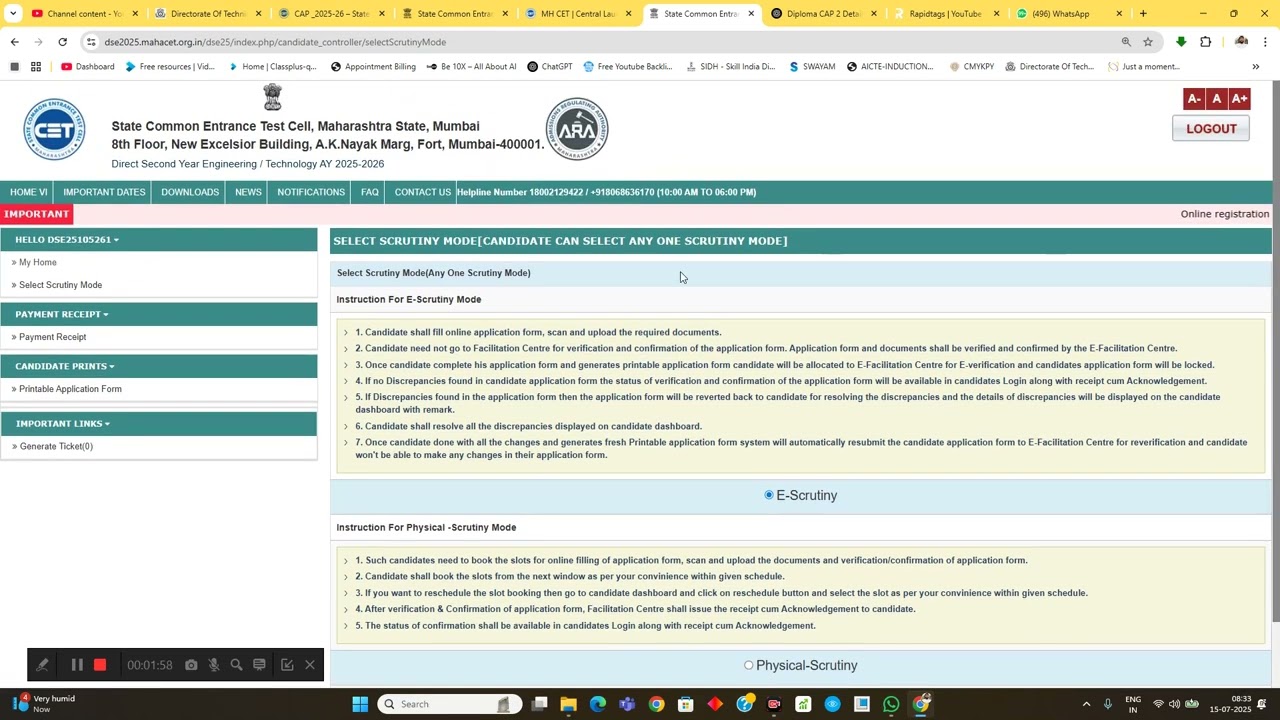The image size is (1280, 720).
Task: Open the Chrome extensions puzzle icon
Action: (1205, 42)
